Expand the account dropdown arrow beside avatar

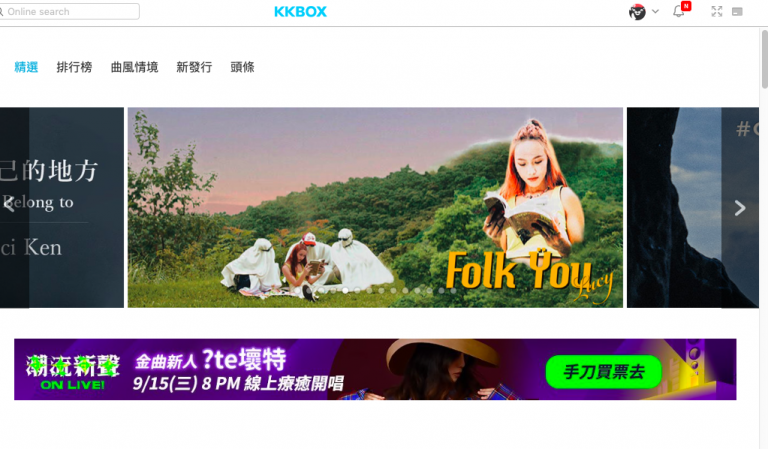coord(655,11)
